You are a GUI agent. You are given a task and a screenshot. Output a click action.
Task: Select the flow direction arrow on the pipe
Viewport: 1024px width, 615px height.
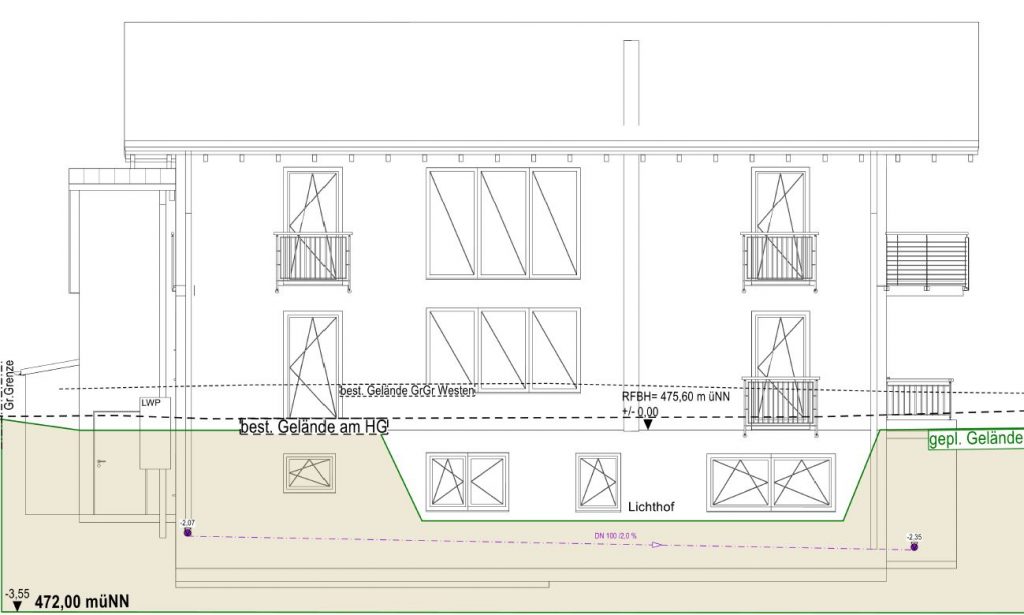coord(659,544)
